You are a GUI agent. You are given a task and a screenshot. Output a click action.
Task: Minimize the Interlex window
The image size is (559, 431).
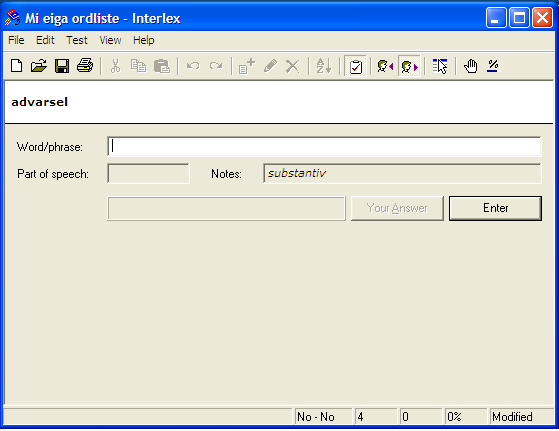click(x=496, y=17)
